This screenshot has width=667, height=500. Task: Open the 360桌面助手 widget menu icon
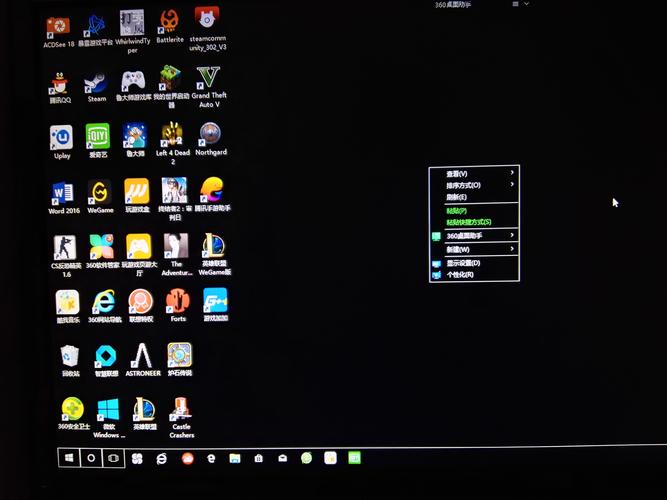pos(515,4)
